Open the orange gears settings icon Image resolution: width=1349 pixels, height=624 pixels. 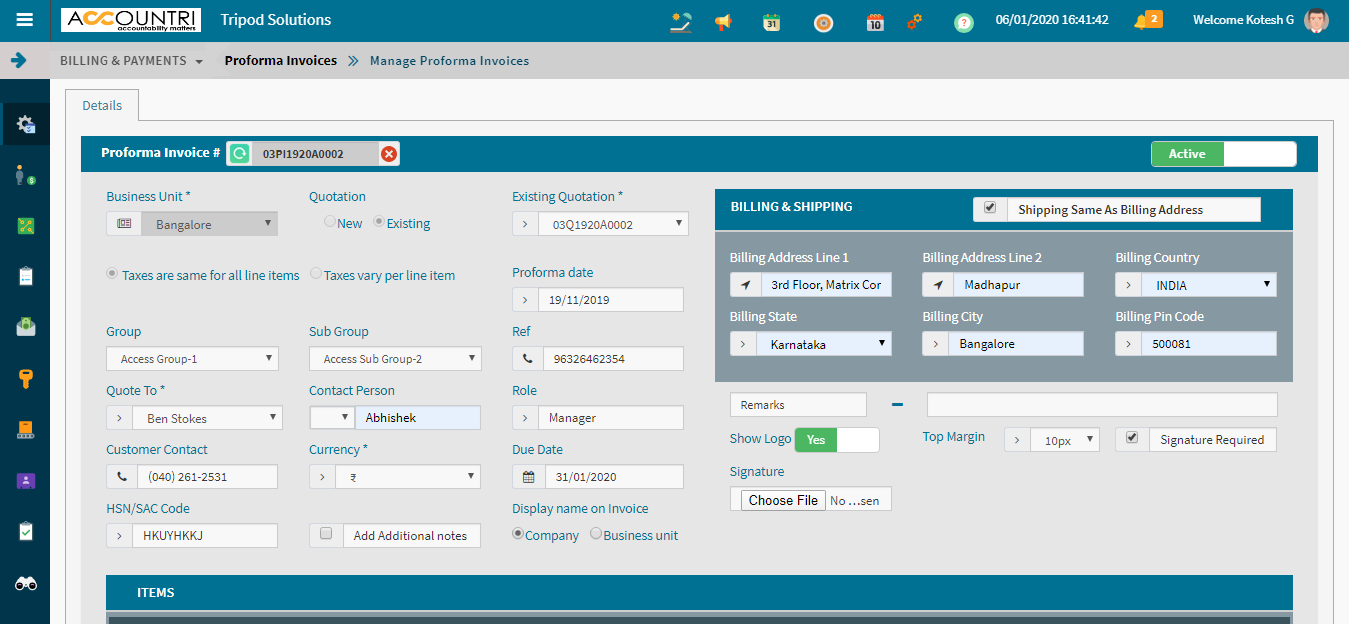pos(914,21)
